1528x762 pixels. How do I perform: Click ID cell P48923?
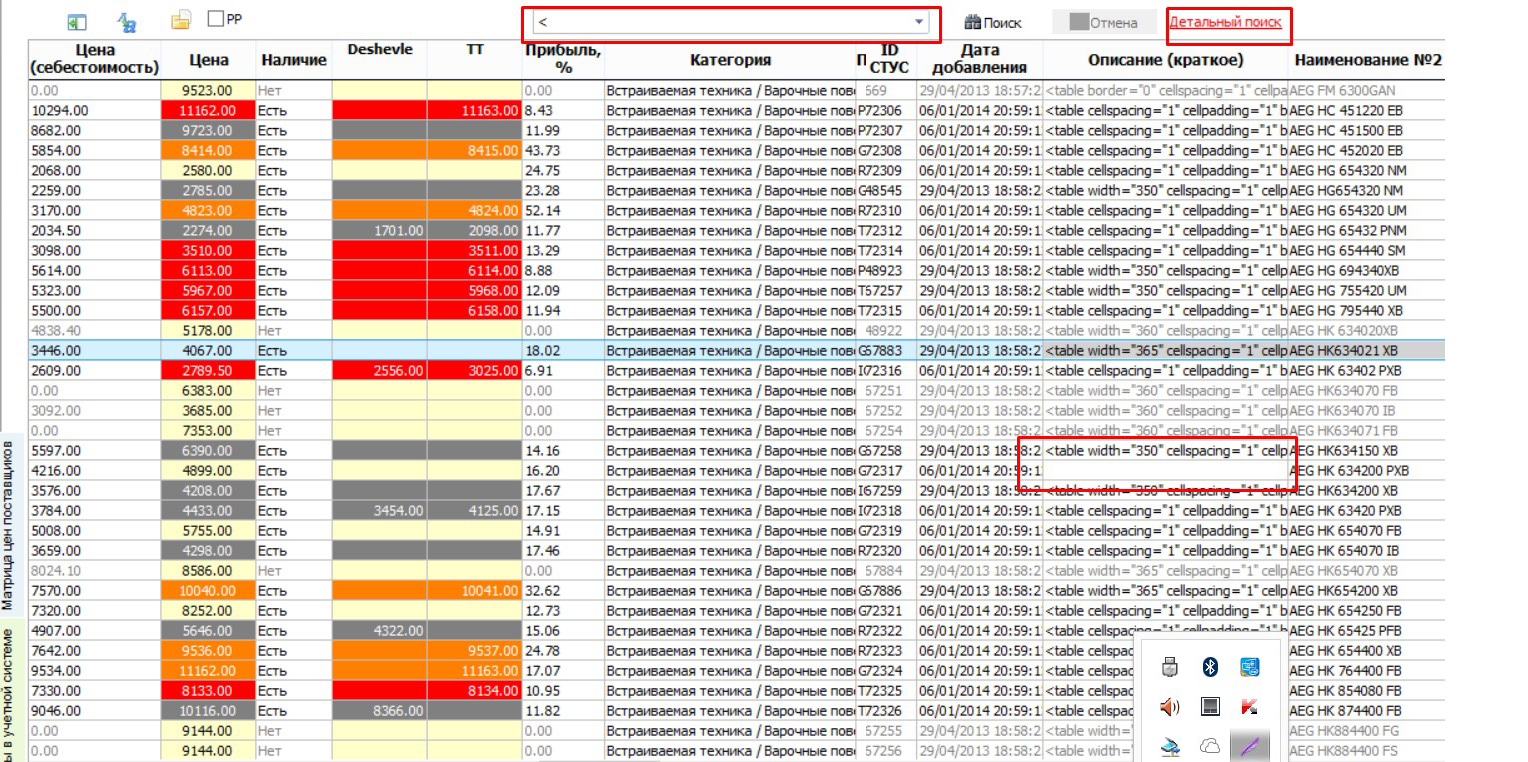[x=886, y=271]
